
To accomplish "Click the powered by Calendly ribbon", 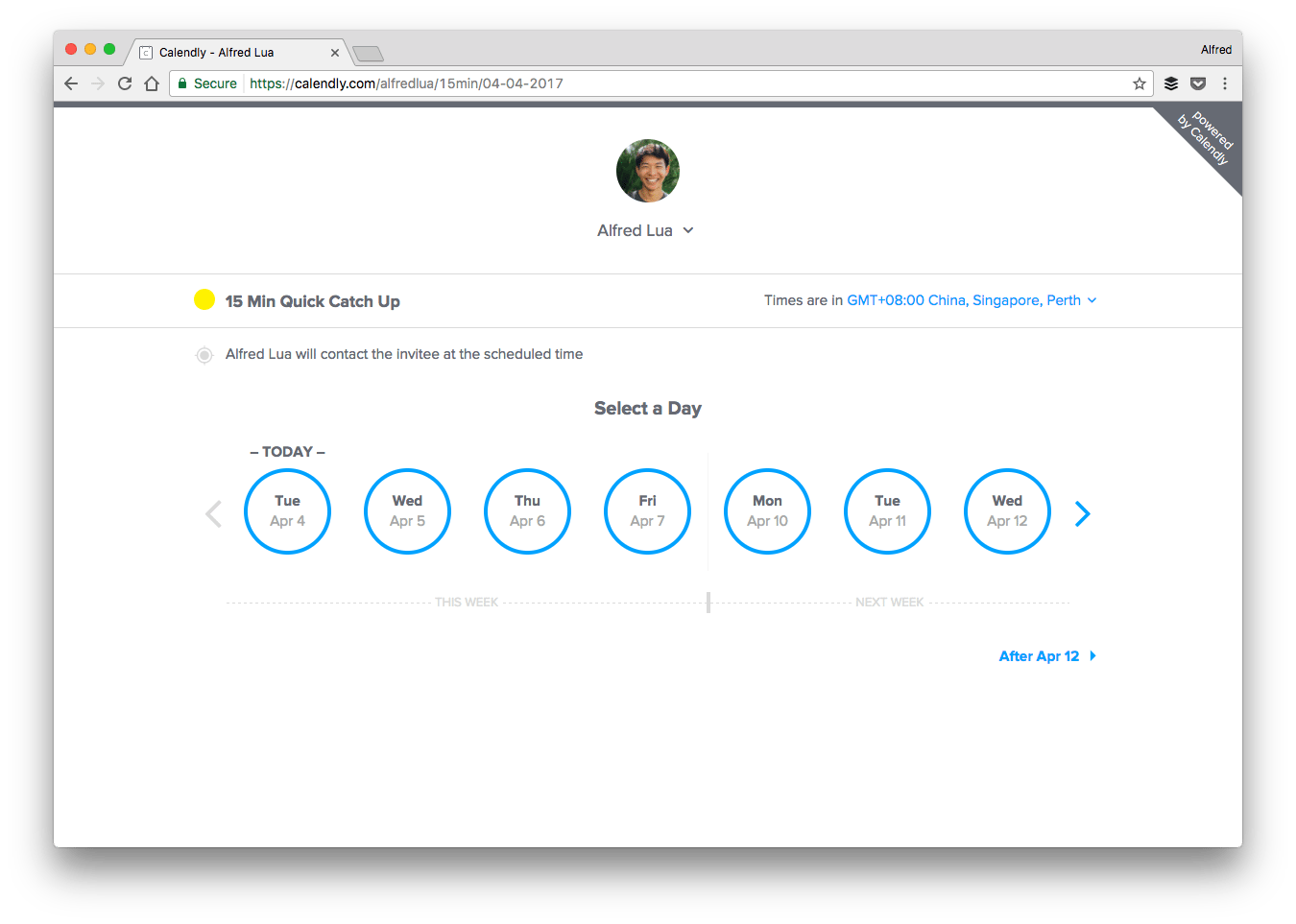I will [1206, 140].
